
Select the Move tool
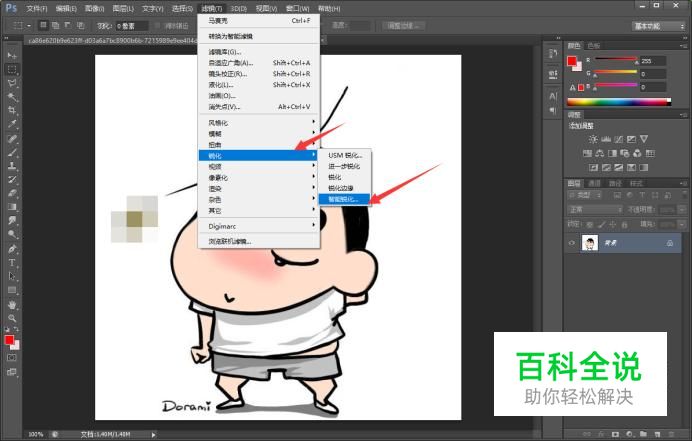click(12, 56)
